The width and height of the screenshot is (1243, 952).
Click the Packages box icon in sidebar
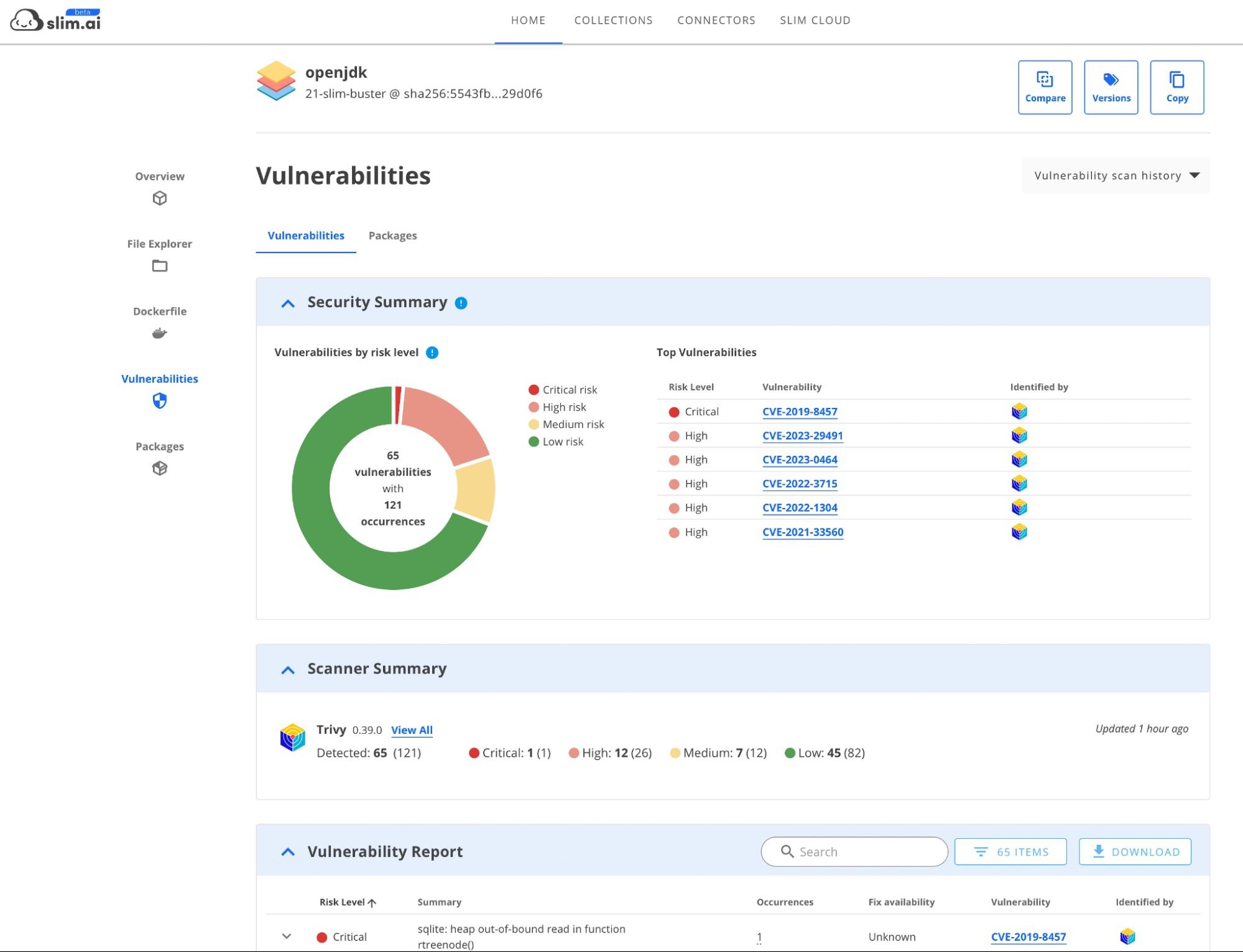pos(160,468)
